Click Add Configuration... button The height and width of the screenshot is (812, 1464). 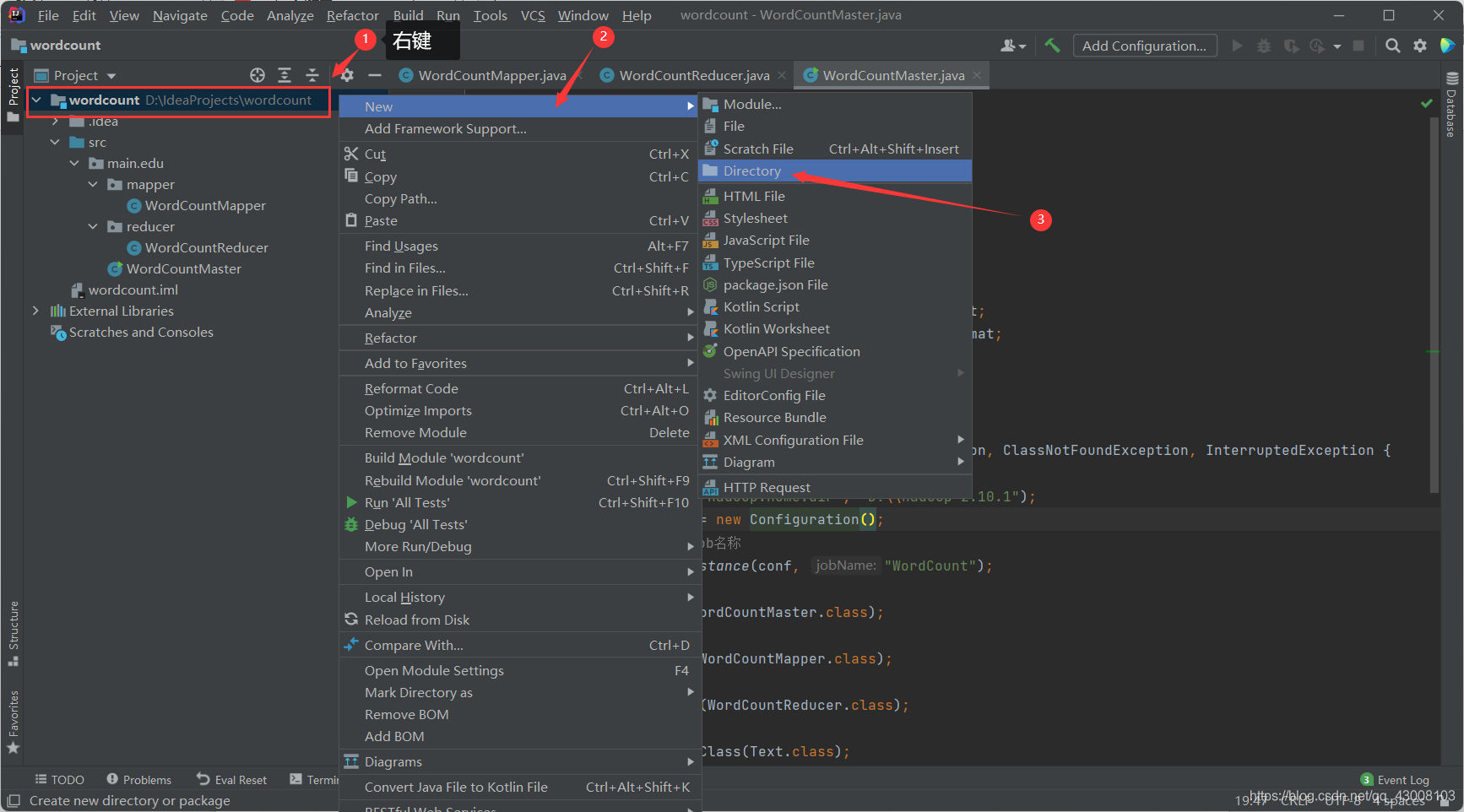coord(1144,46)
